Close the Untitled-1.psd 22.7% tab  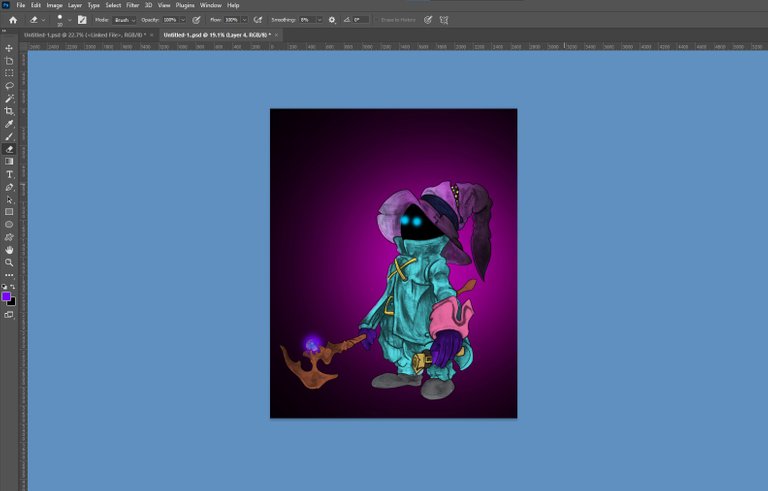point(151,35)
